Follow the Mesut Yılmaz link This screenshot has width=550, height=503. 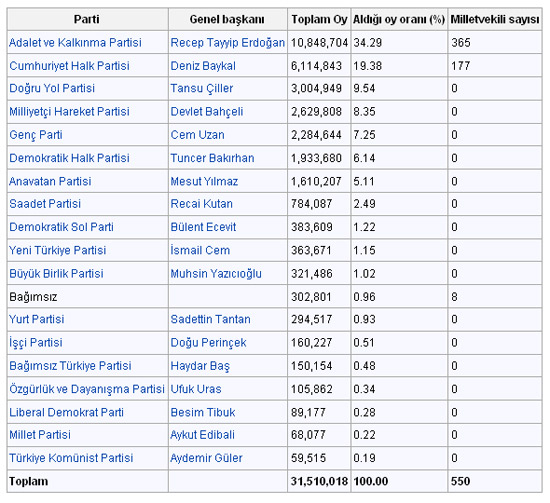(x=204, y=181)
